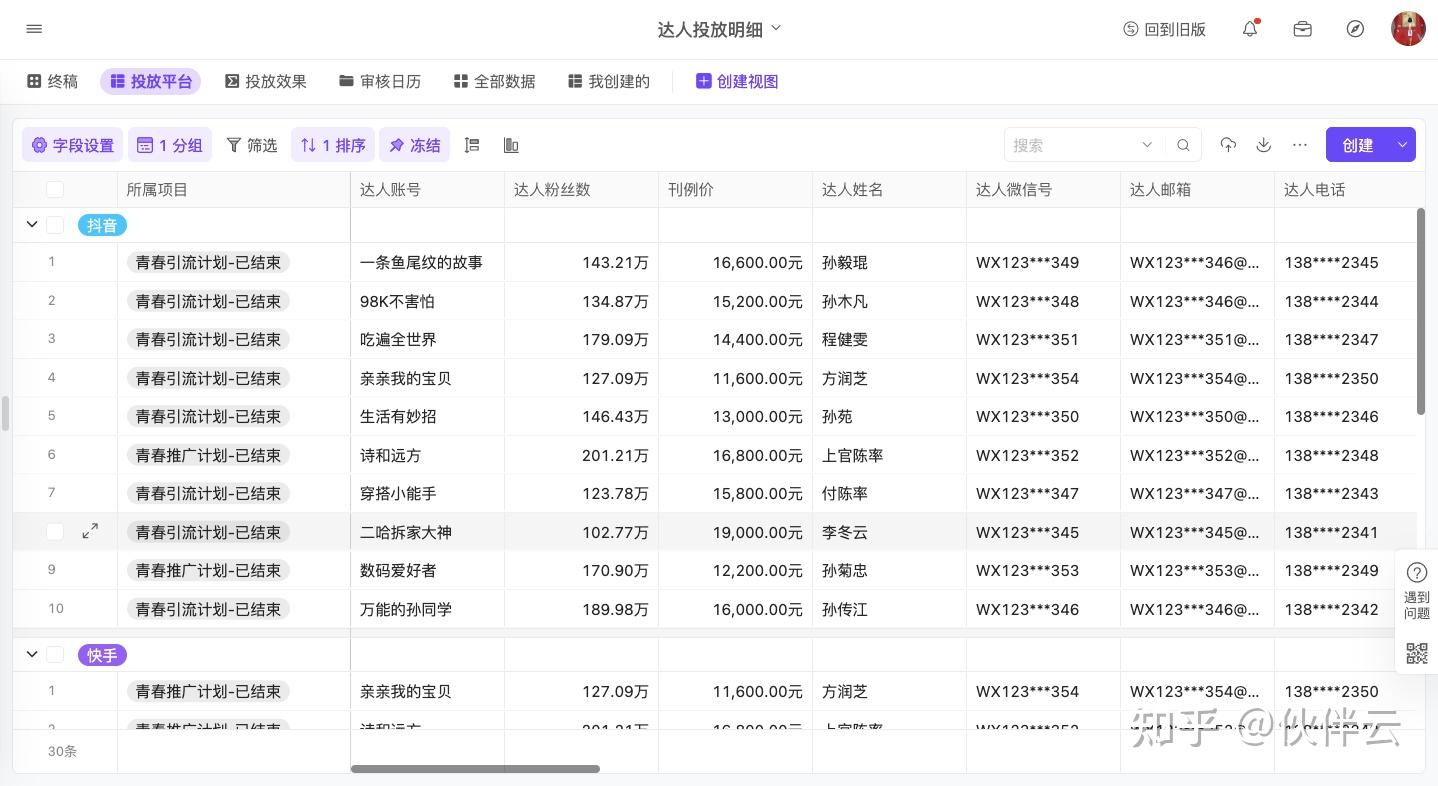This screenshot has width=1438, height=786.
Task: Select the 快手 group checkbox
Action: (x=55, y=655)
